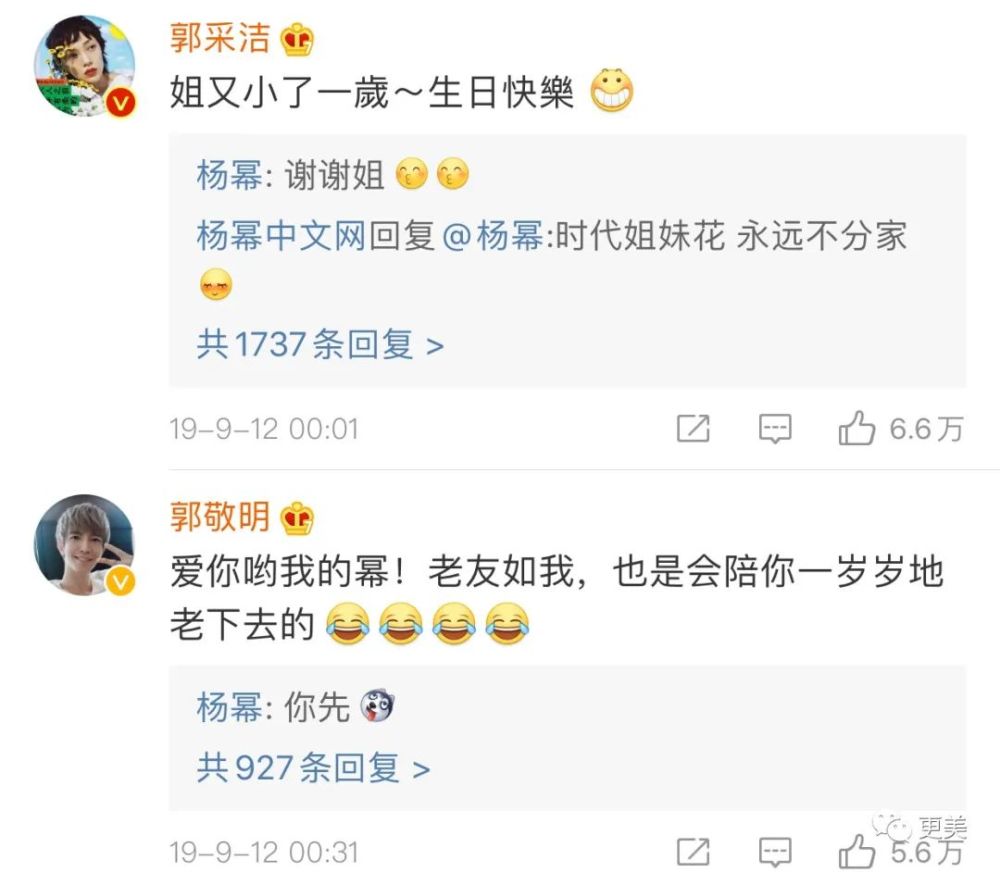Tap the @杨幂 mention in the reply

492,235
